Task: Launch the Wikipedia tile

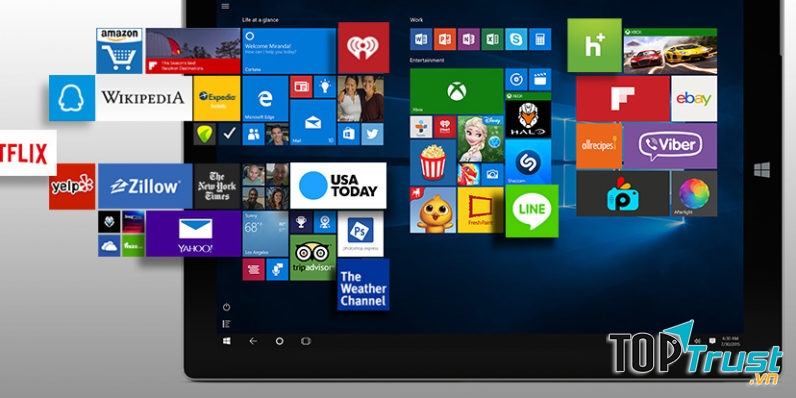Action: [144, 98]
